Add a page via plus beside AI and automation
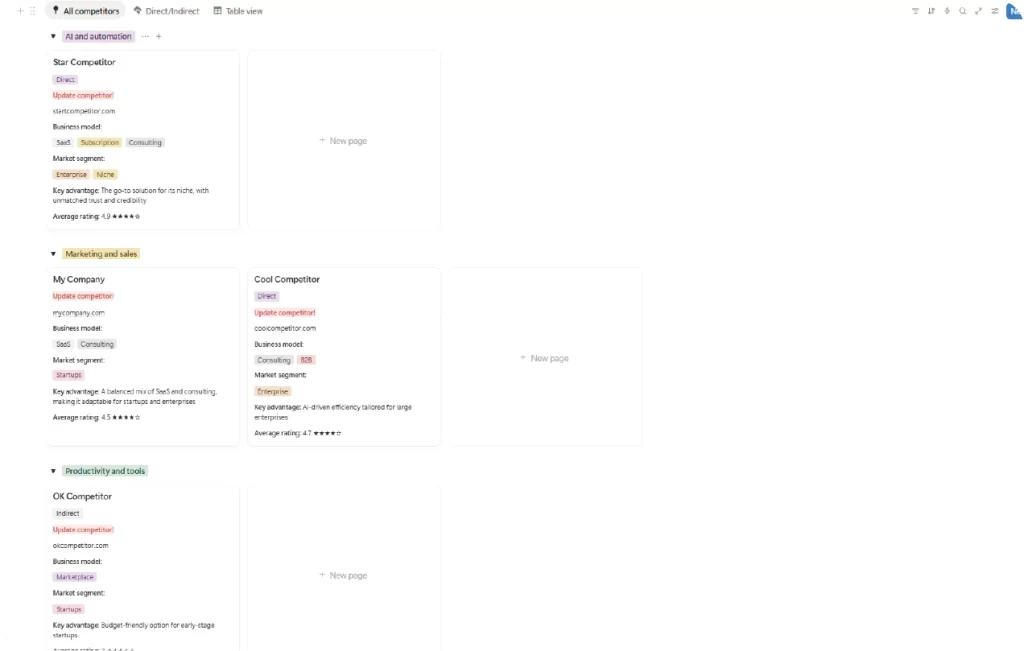Screen dimensions: 1024x651 tap(159, 36)
